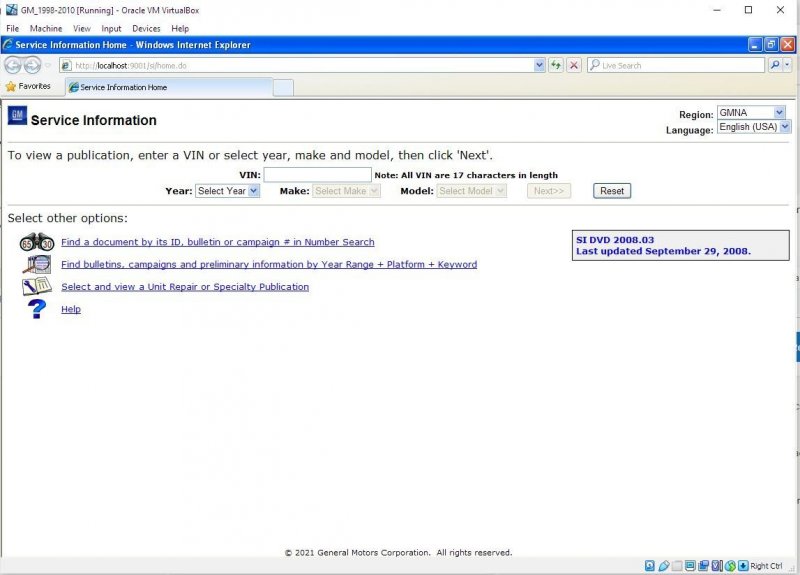The width and height of the screenshot is (800, 575).
Task: Open the Language English (USA) dropdown
Action: pyautogui.click(x=753, y=127)
